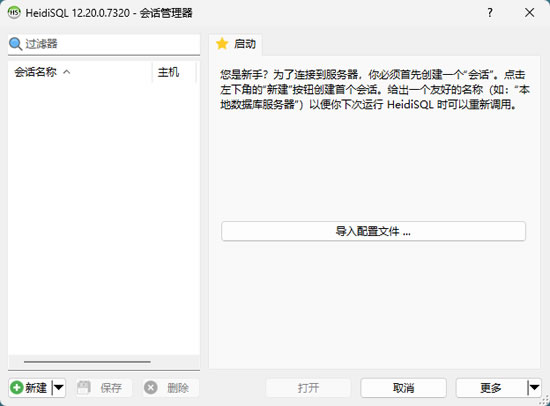Image resolution: width=550 pixels, height=406 pixels.
Task: Click the horizontal scrollbar under the session list
Action: click(87, 361)
